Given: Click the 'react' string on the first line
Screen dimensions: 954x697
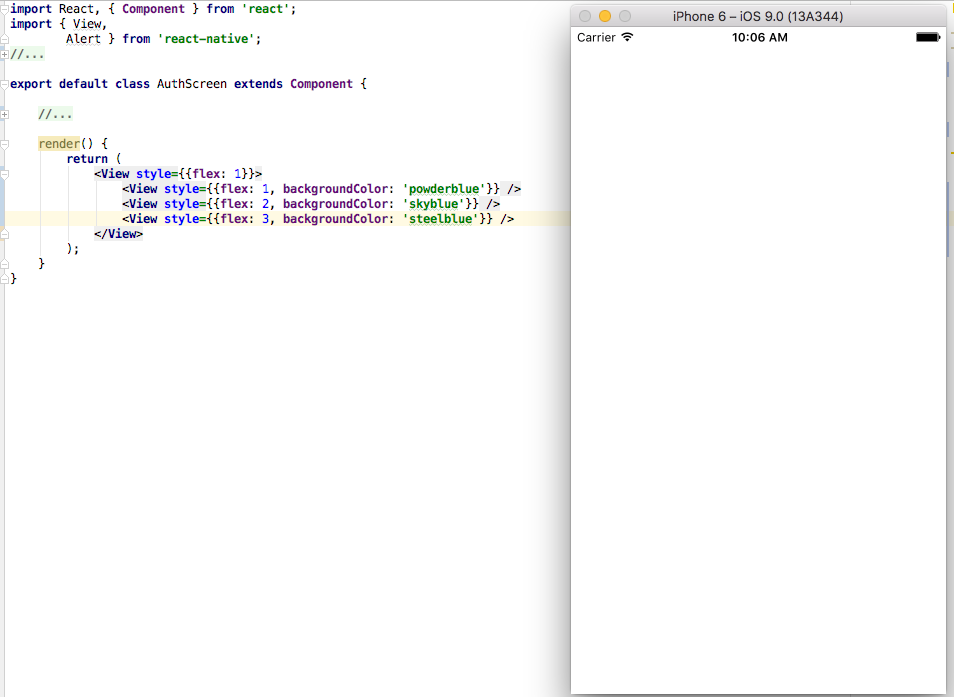Looking at the screenshot, I should coord(265,9).
